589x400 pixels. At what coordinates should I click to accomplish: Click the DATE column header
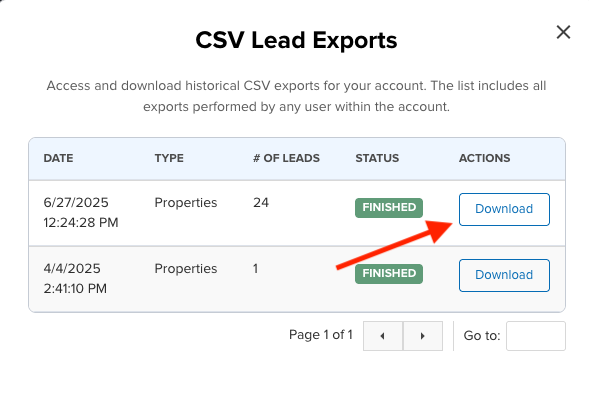tap(59, 158)
